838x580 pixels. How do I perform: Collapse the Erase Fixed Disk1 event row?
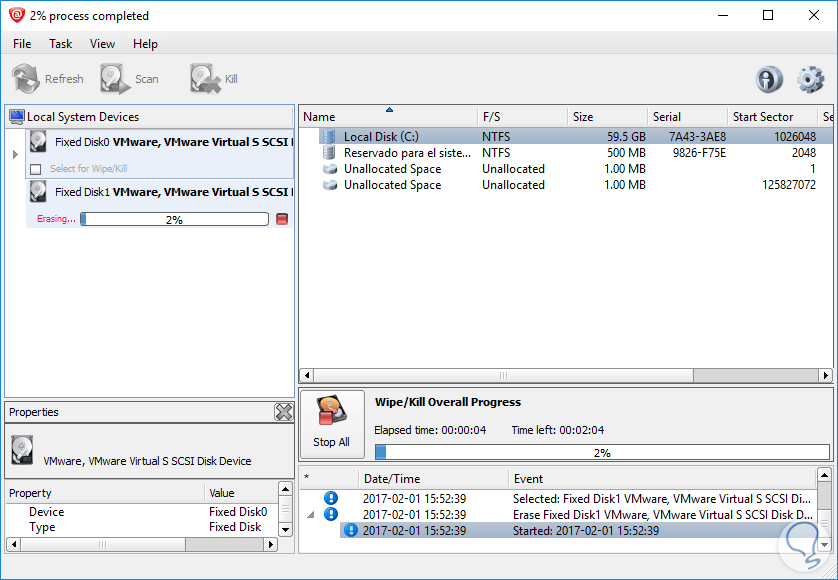click(x=311, y=515)
